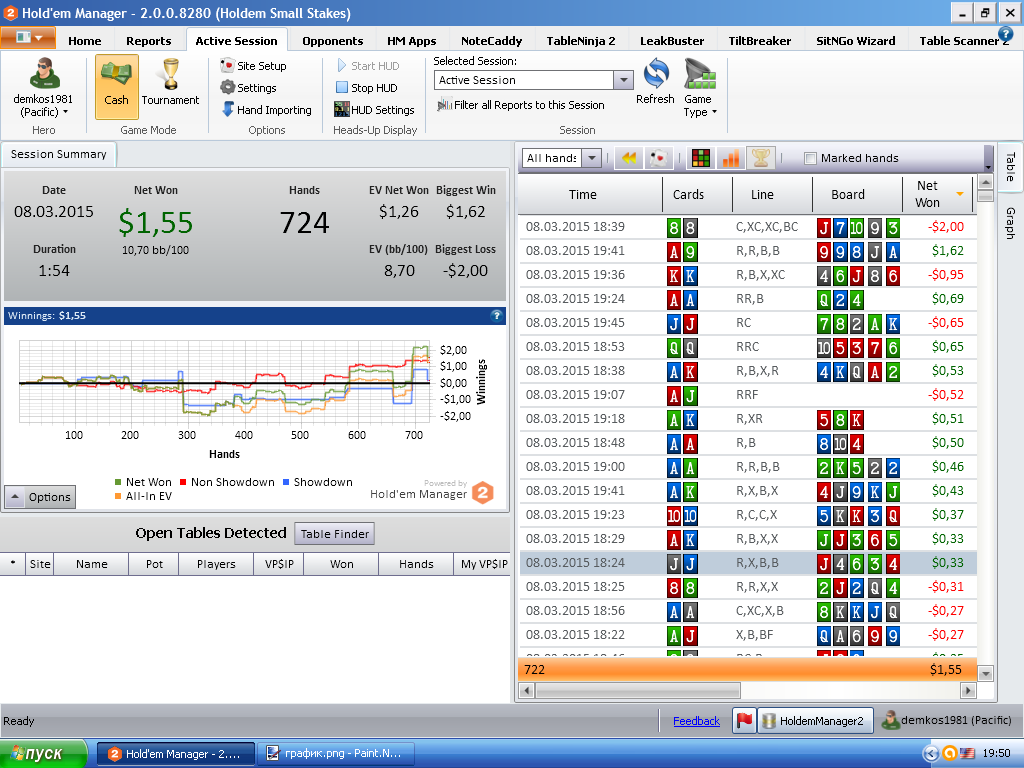Expand hidden system tray icons arrow

click(931, 754)
